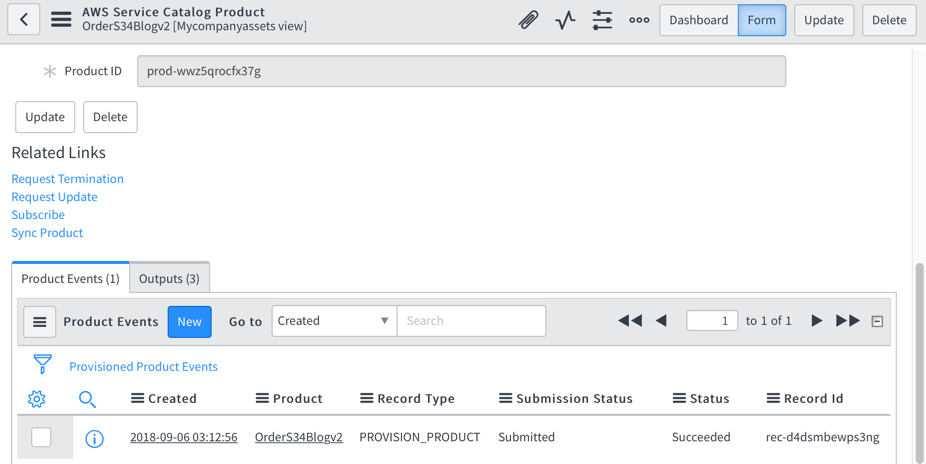Jump to last page of events

coord(848,321)
